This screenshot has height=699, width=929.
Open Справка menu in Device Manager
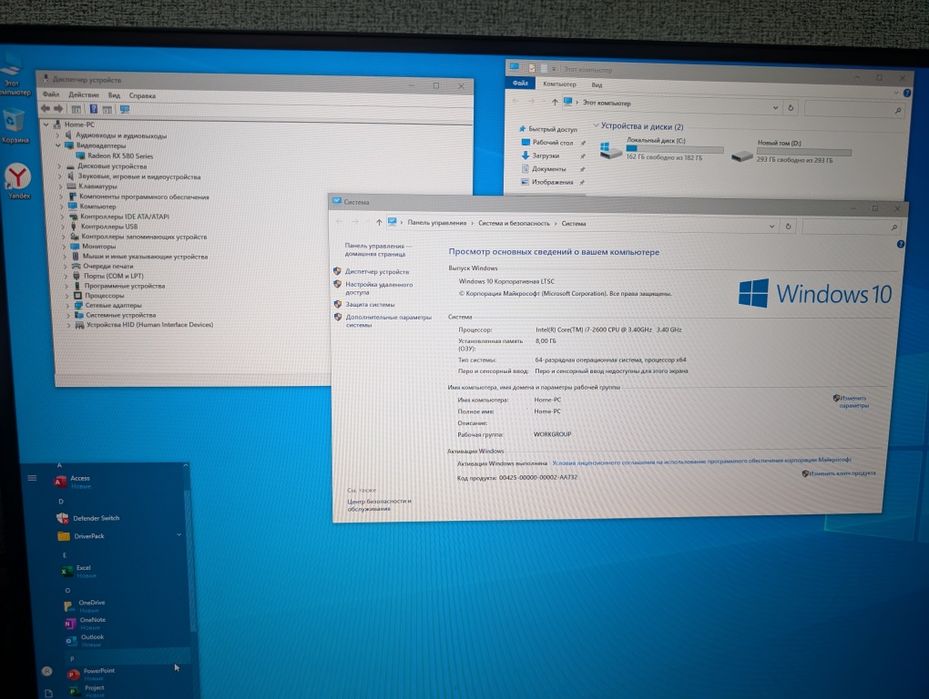(142, 95)
